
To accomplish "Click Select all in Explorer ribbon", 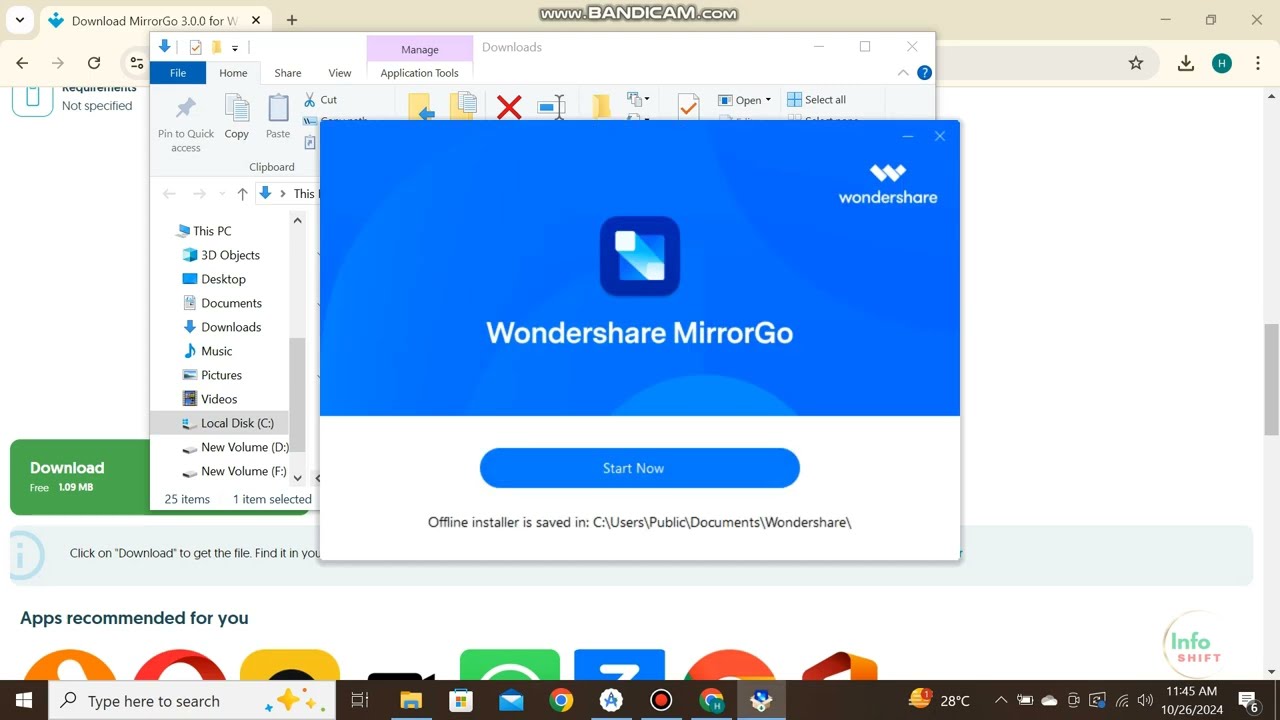I will (x=816, y=100).
